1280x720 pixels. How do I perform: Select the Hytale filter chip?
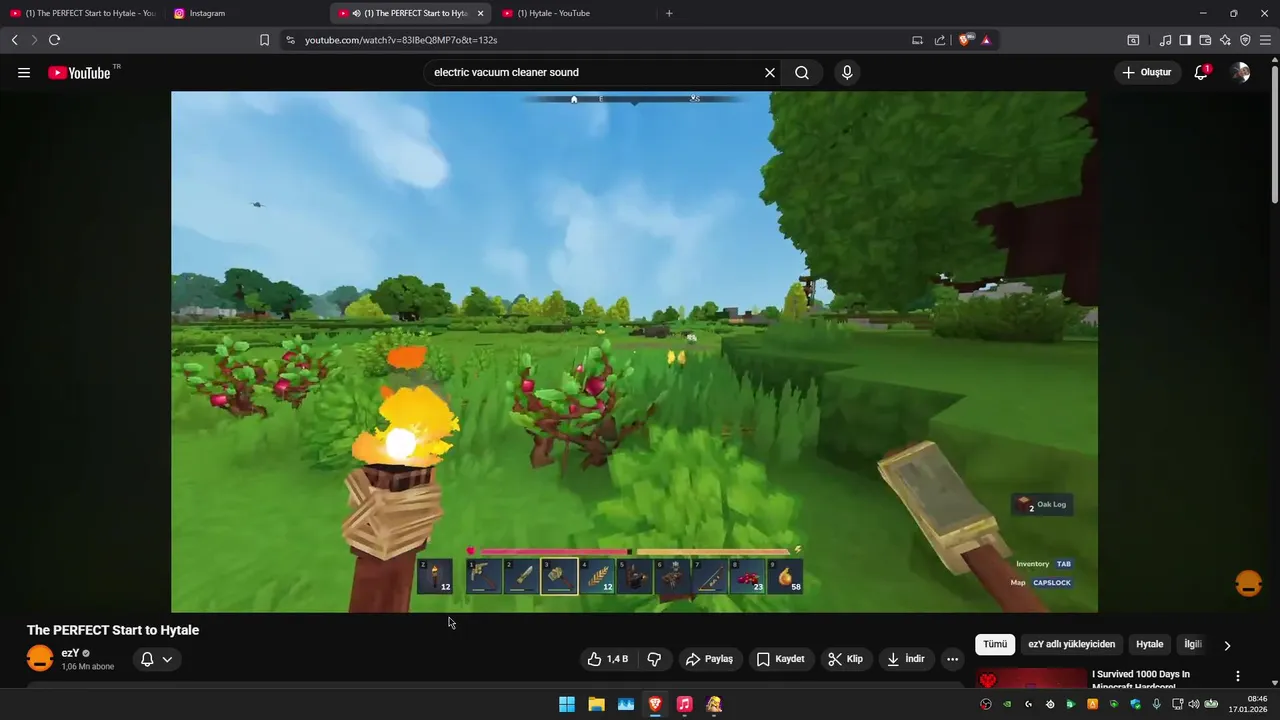pos(1149,644)
